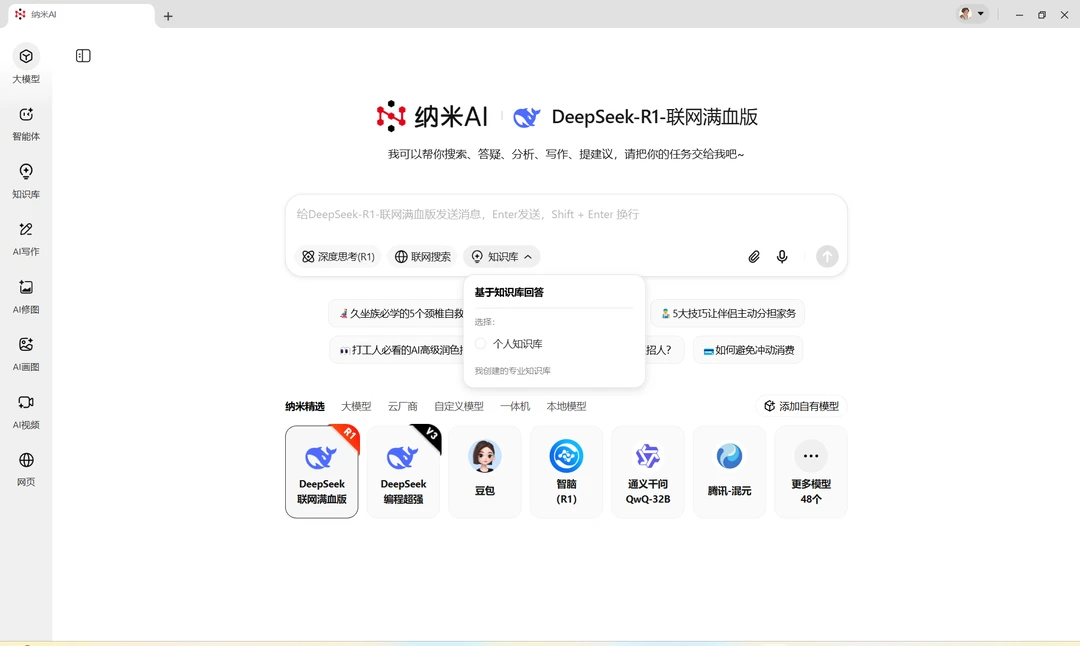Open the 大模型 section in sidebar

(x=26, y=65)
